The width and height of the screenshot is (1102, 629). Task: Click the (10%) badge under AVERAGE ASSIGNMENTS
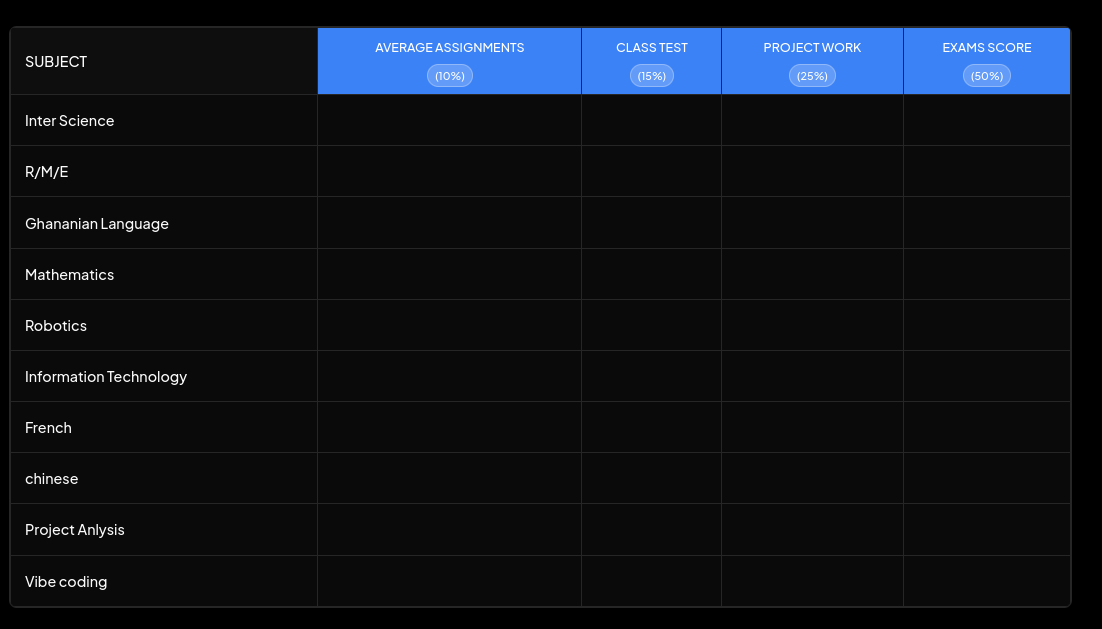coord(449,75)
